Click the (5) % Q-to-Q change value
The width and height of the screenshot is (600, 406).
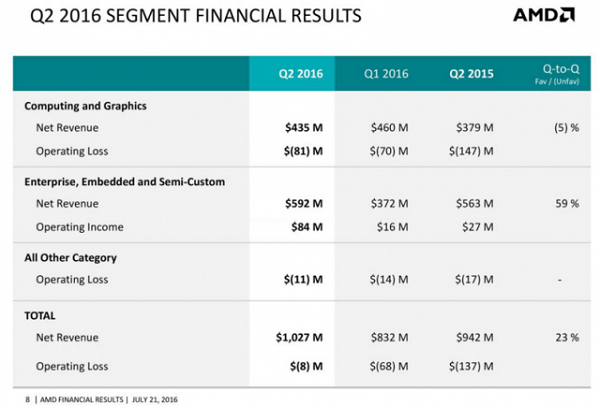[x=564, y=128]
